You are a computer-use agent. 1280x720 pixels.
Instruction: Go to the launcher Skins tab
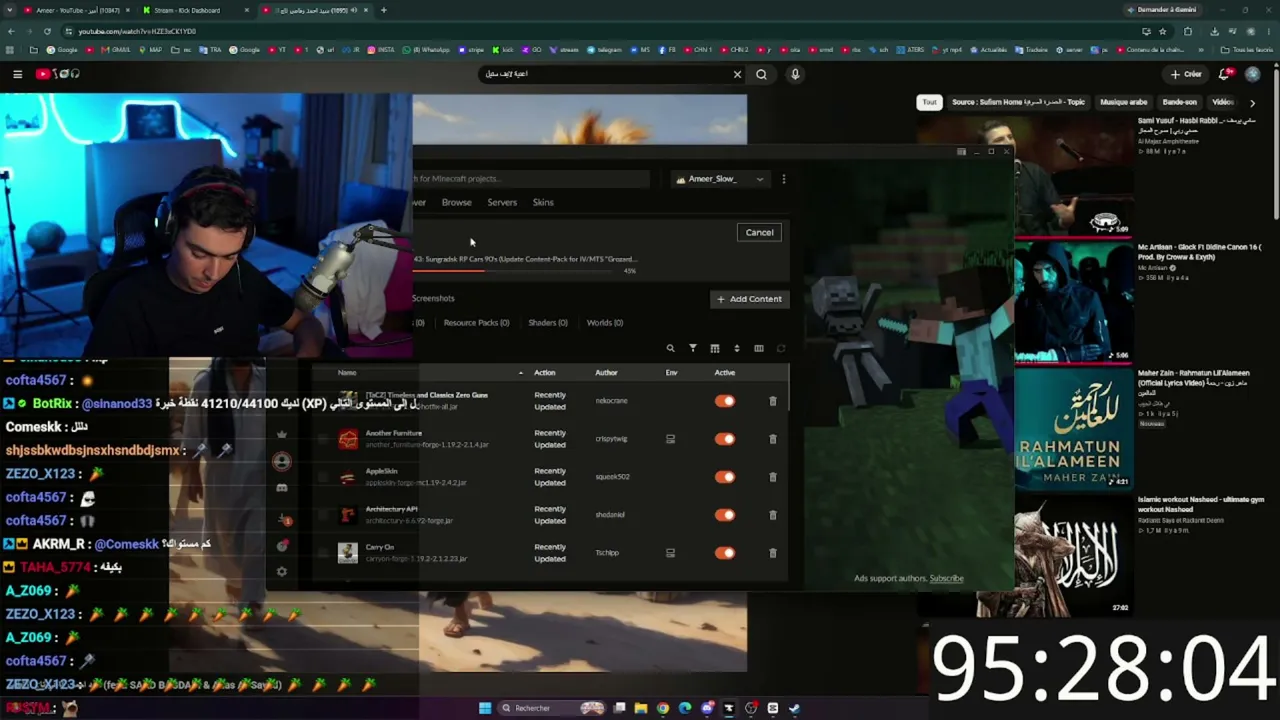tap(543, 203)
